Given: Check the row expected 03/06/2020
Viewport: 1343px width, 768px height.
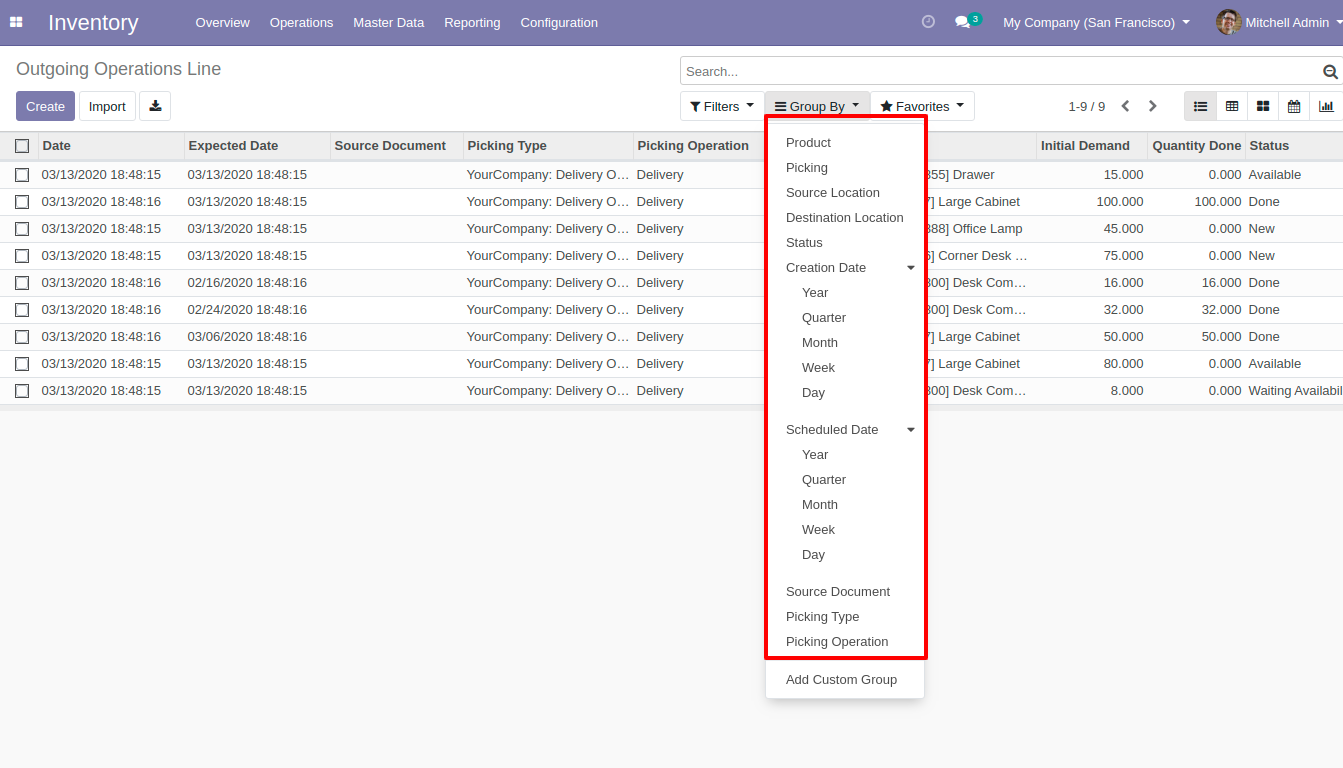Looking at the screenshot, I should pos(22,337).
